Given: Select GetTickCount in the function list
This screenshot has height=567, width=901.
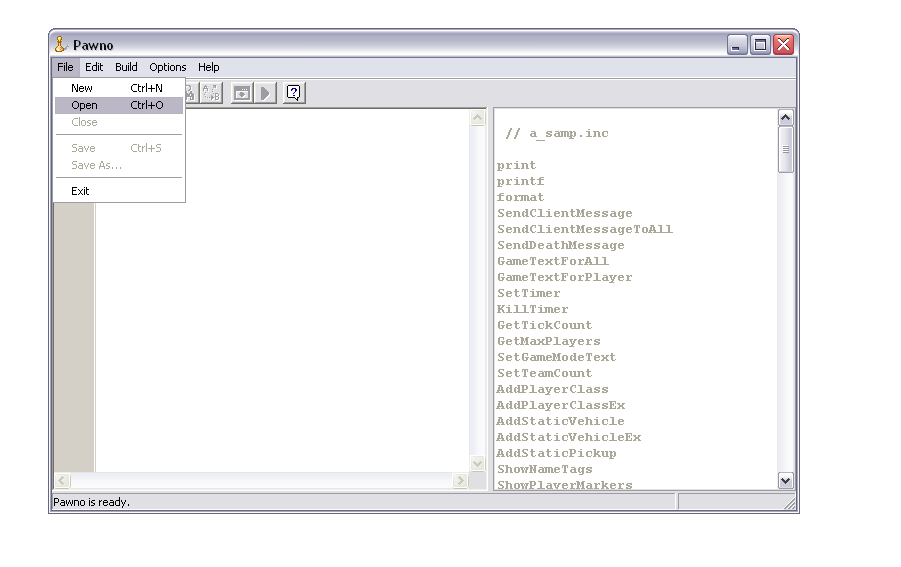Looking at the screenshot, I should pyautogui.click(x=544, y=326).
